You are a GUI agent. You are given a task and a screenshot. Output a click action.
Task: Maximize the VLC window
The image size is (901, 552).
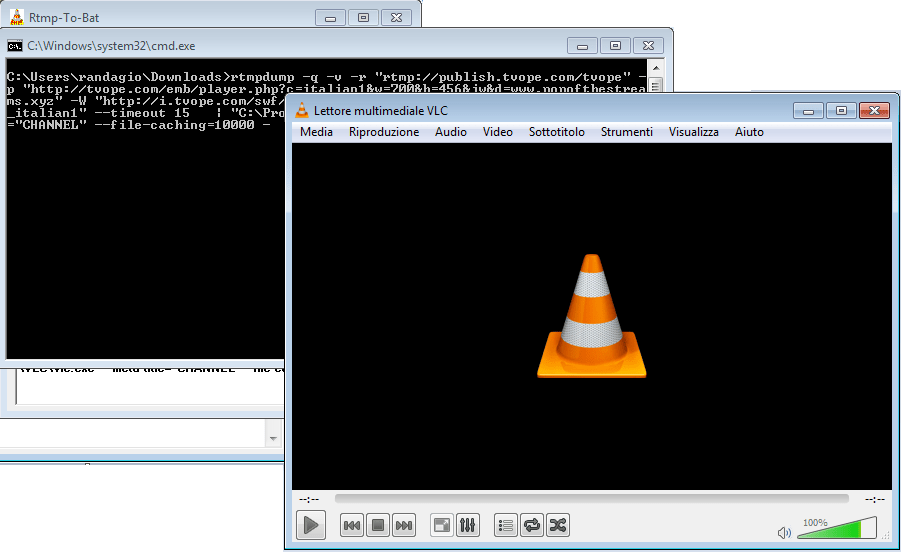(841, 110)
